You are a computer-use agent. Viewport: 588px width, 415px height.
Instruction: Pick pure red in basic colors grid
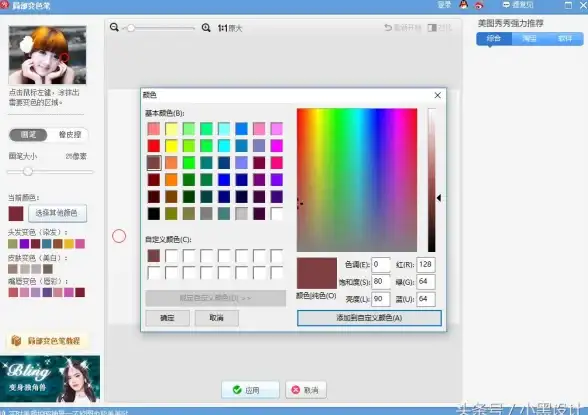[154, 145]
